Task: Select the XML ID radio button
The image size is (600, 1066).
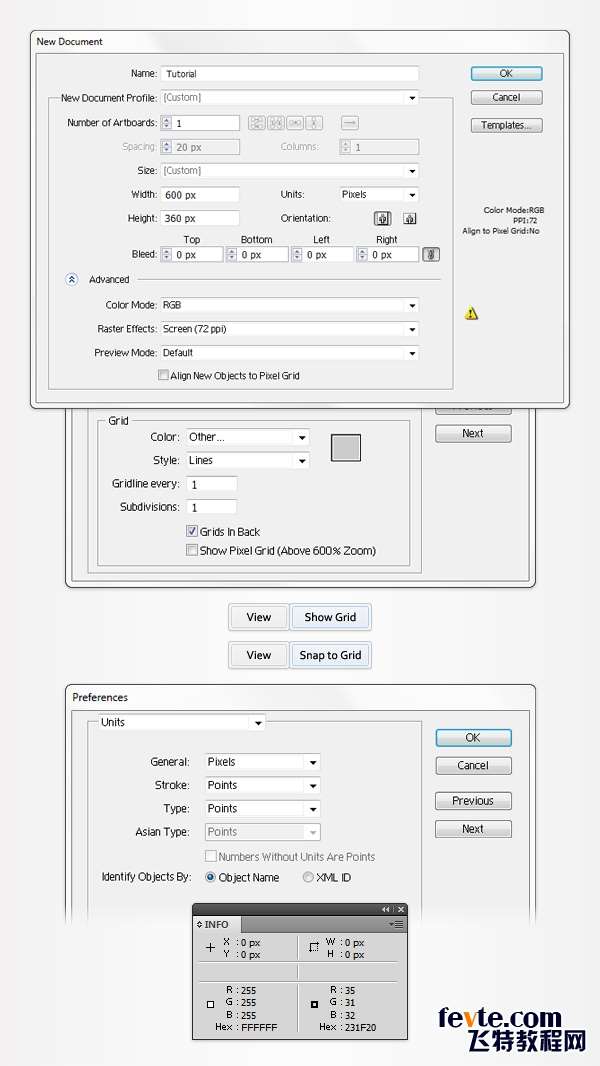Action: [308, 877]
